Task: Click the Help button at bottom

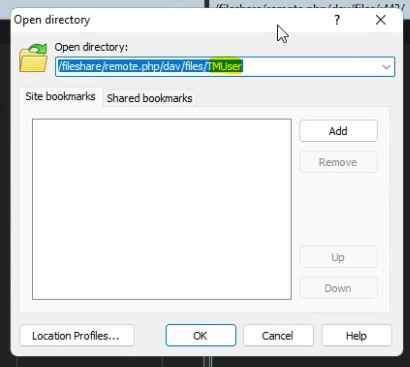Action: click(357, 336)
